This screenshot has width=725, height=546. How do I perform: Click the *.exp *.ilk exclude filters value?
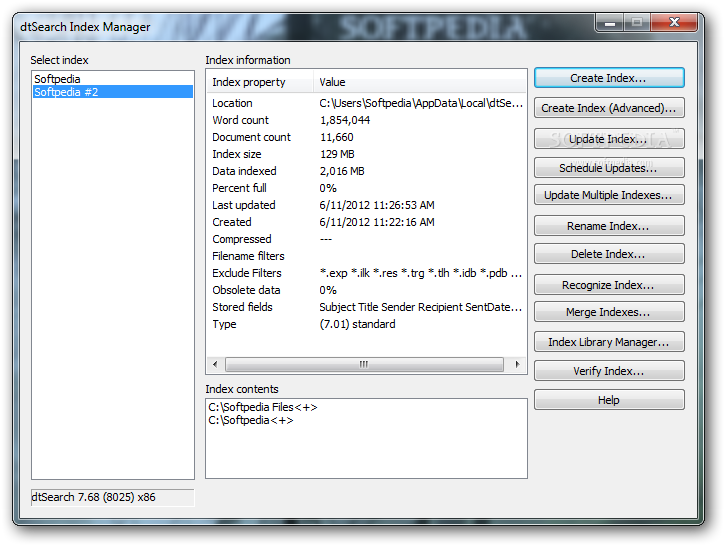(x=421, y=273)
